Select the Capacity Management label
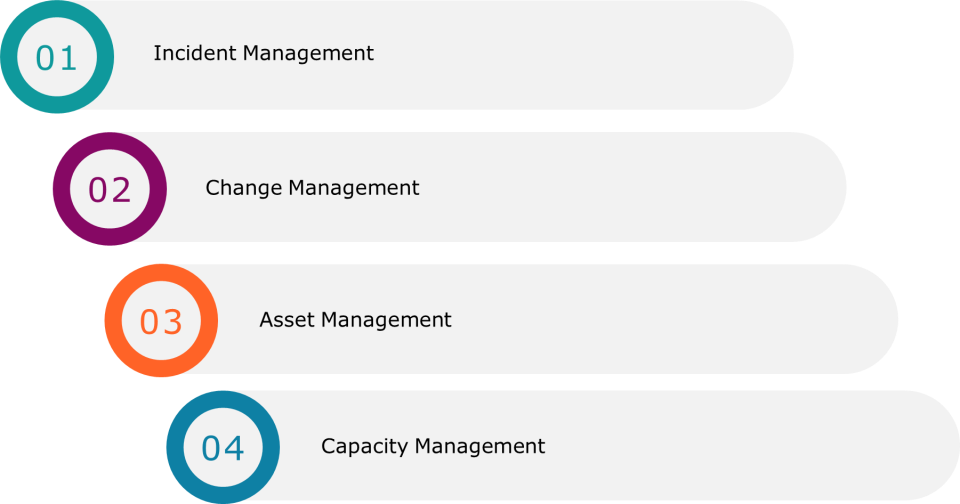The image size is (960, 504). [x=433, y=446]
